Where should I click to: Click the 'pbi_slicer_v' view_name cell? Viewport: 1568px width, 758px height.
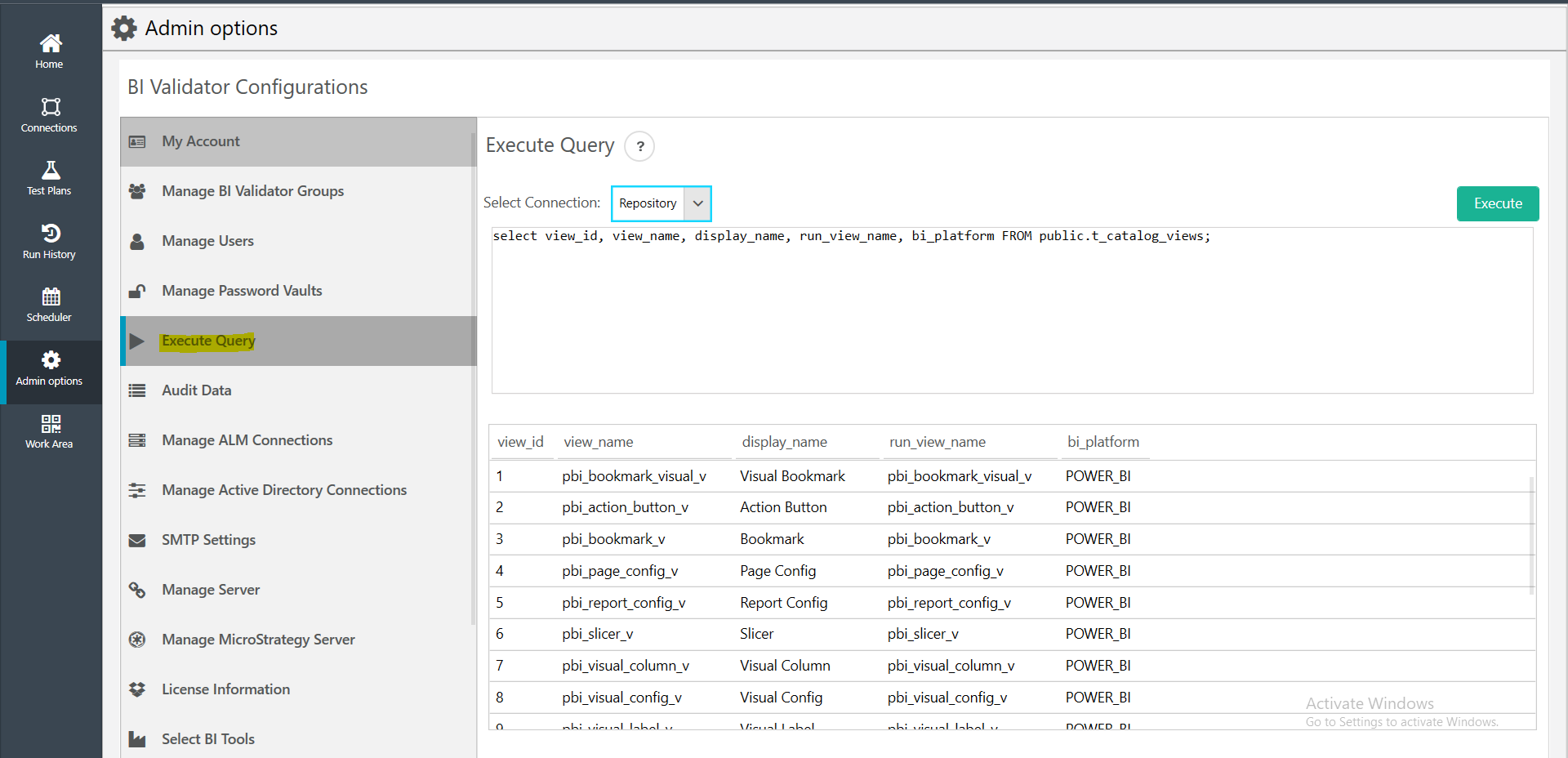[x=597, y=634]
